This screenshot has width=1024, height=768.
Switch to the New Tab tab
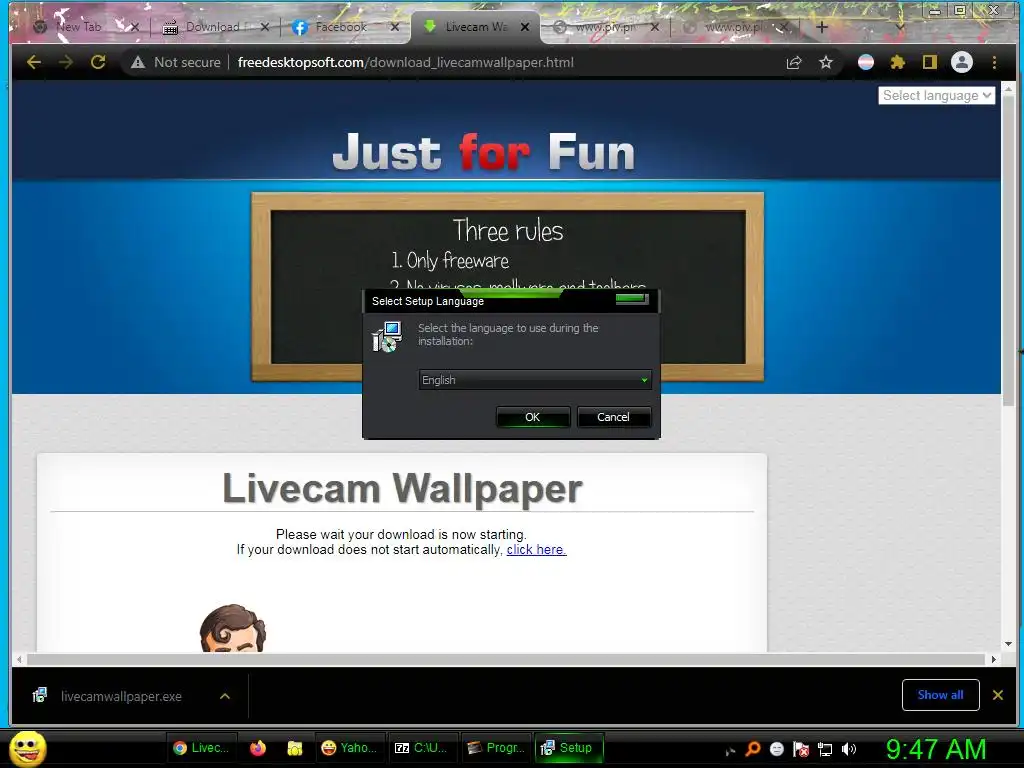(x=77, y=27)
